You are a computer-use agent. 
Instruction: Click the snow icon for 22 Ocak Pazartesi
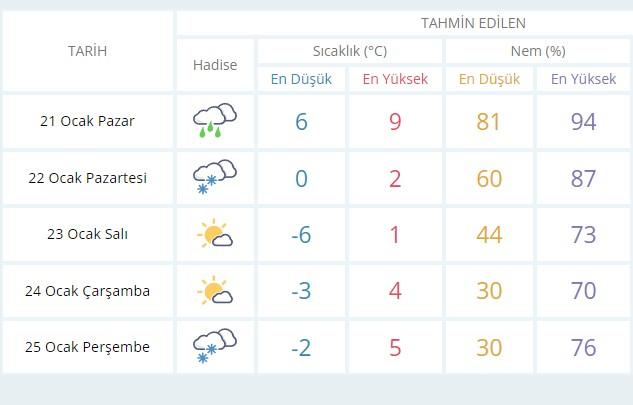[214, 178]
